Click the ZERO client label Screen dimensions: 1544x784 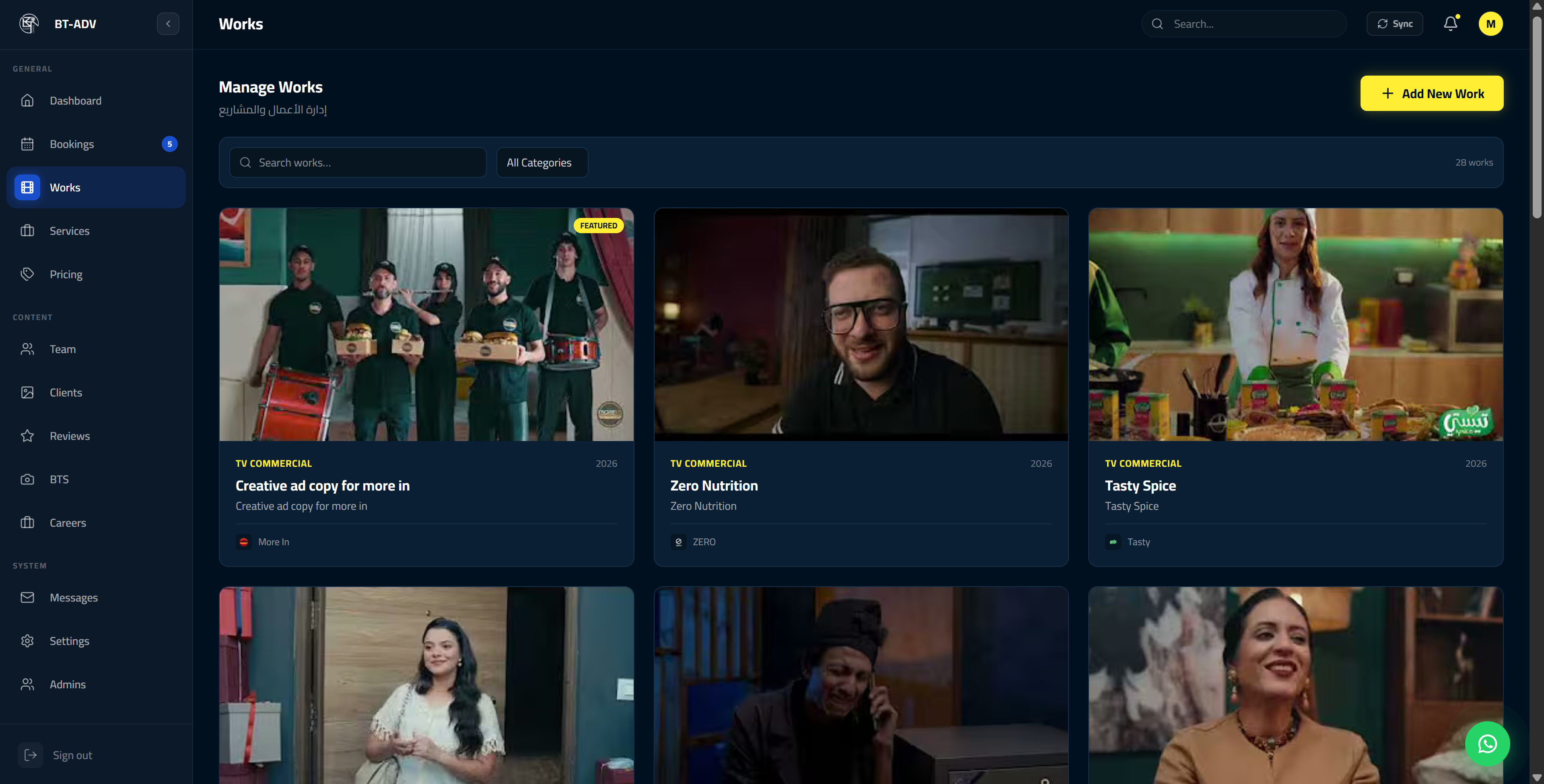click(704, 542)
